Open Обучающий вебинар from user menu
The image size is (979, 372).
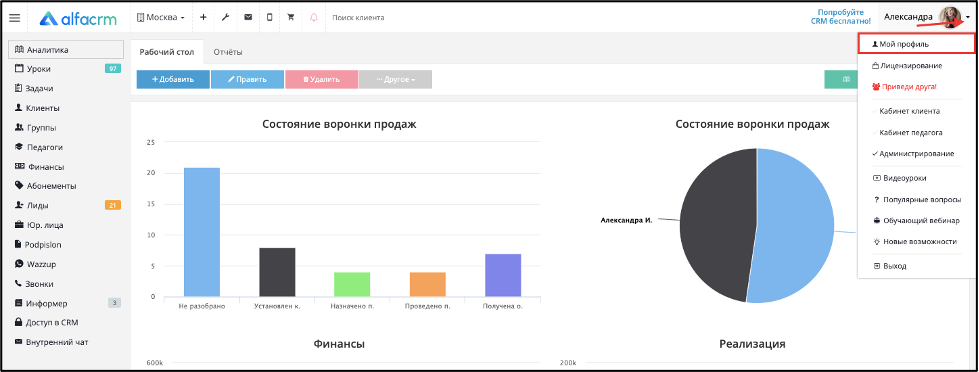(x=917, y=220)
